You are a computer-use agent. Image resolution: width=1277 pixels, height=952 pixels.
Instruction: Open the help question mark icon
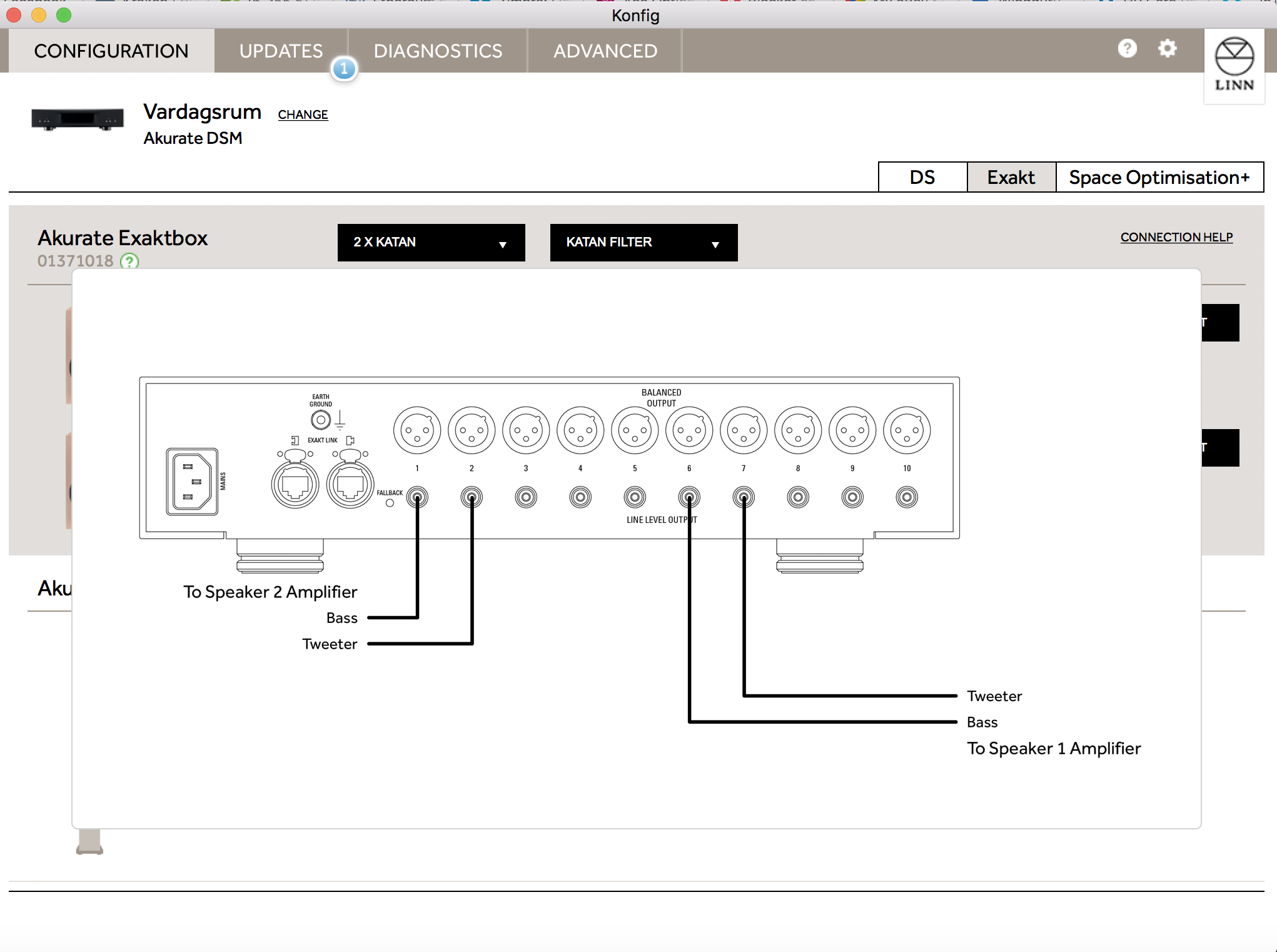click(1127, 48)
